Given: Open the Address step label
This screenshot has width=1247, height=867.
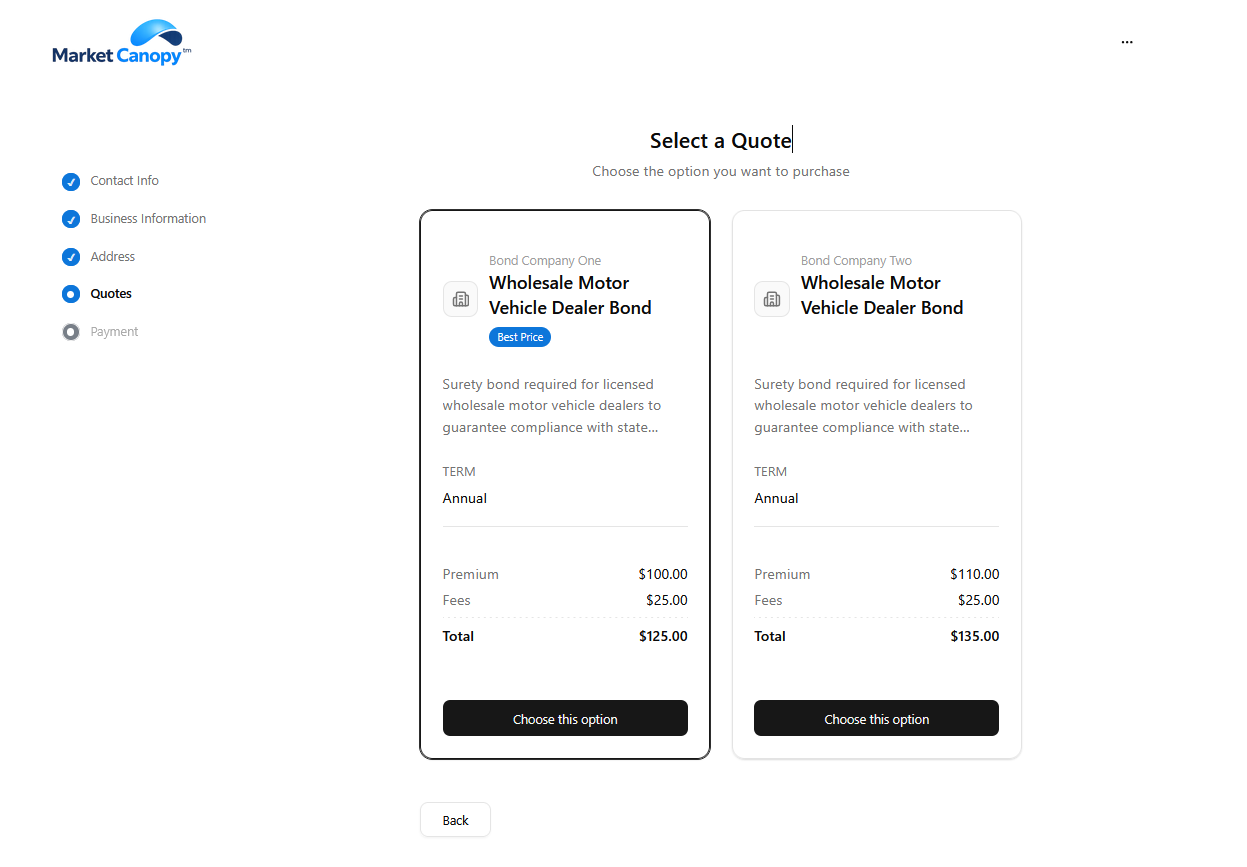Looking at the screenshot, I should coord(112,257).
